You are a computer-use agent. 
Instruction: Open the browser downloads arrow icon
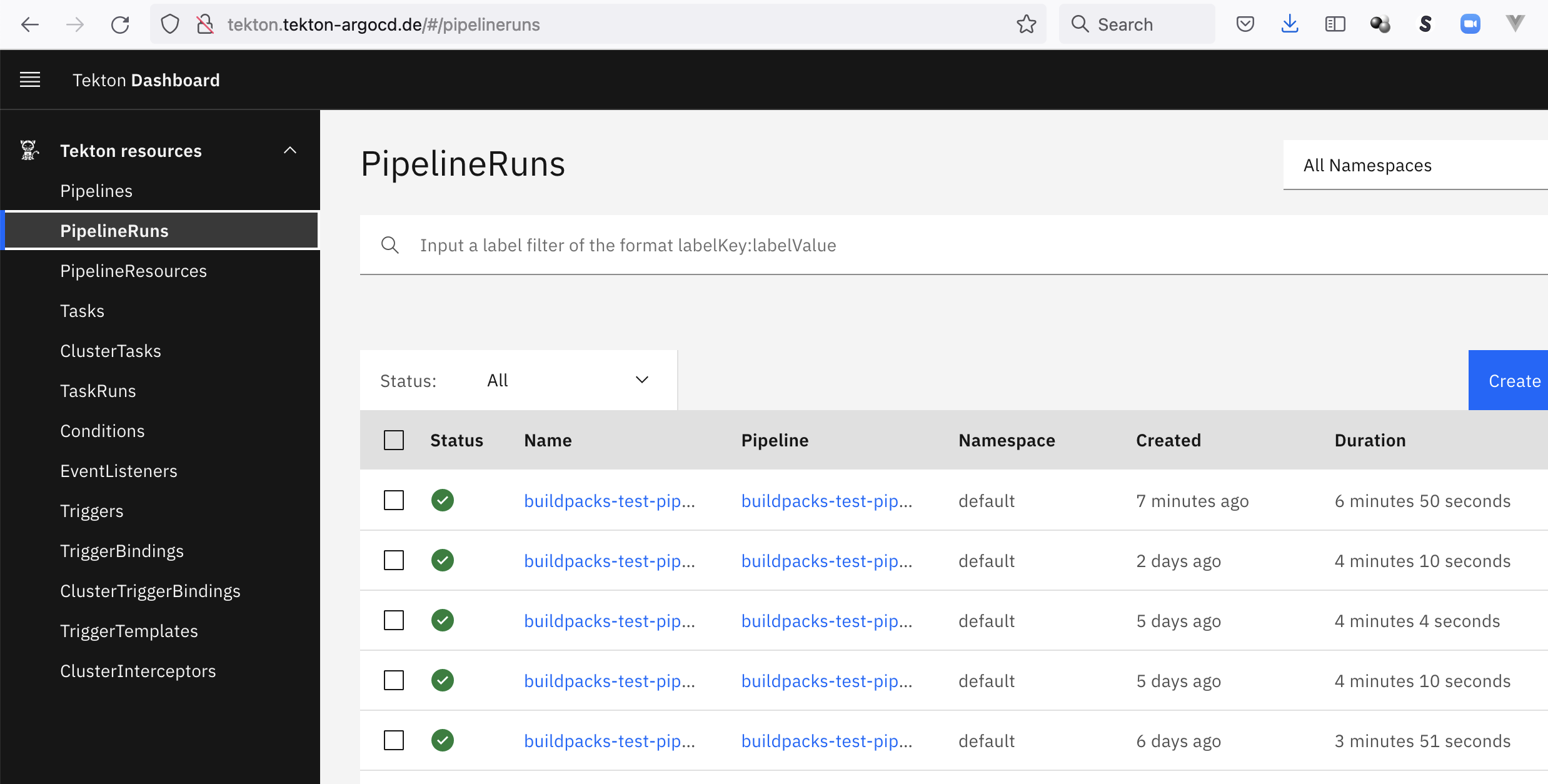(x=1290, y=25)
